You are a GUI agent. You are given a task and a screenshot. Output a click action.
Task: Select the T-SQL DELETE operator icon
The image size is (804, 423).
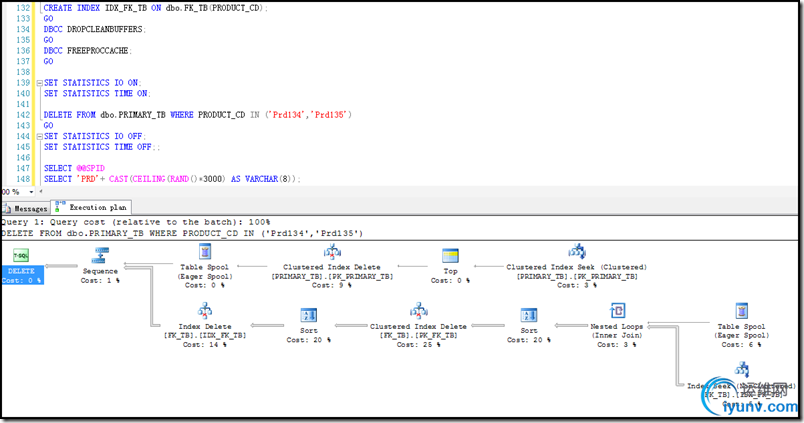[21, 255]
